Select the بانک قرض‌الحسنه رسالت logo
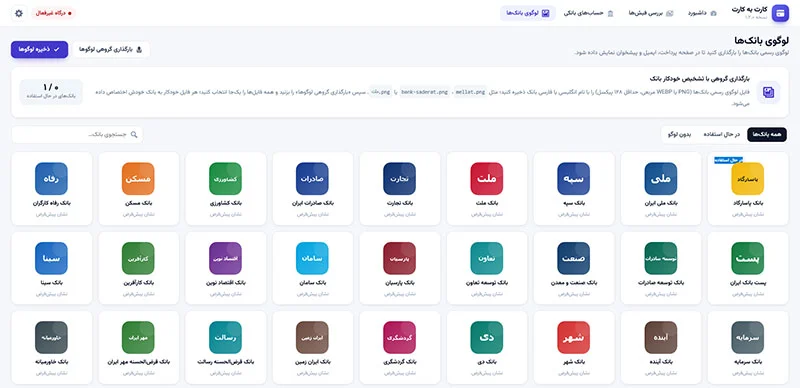The height and width of the screenshot is (388, 800). (226, 337)
